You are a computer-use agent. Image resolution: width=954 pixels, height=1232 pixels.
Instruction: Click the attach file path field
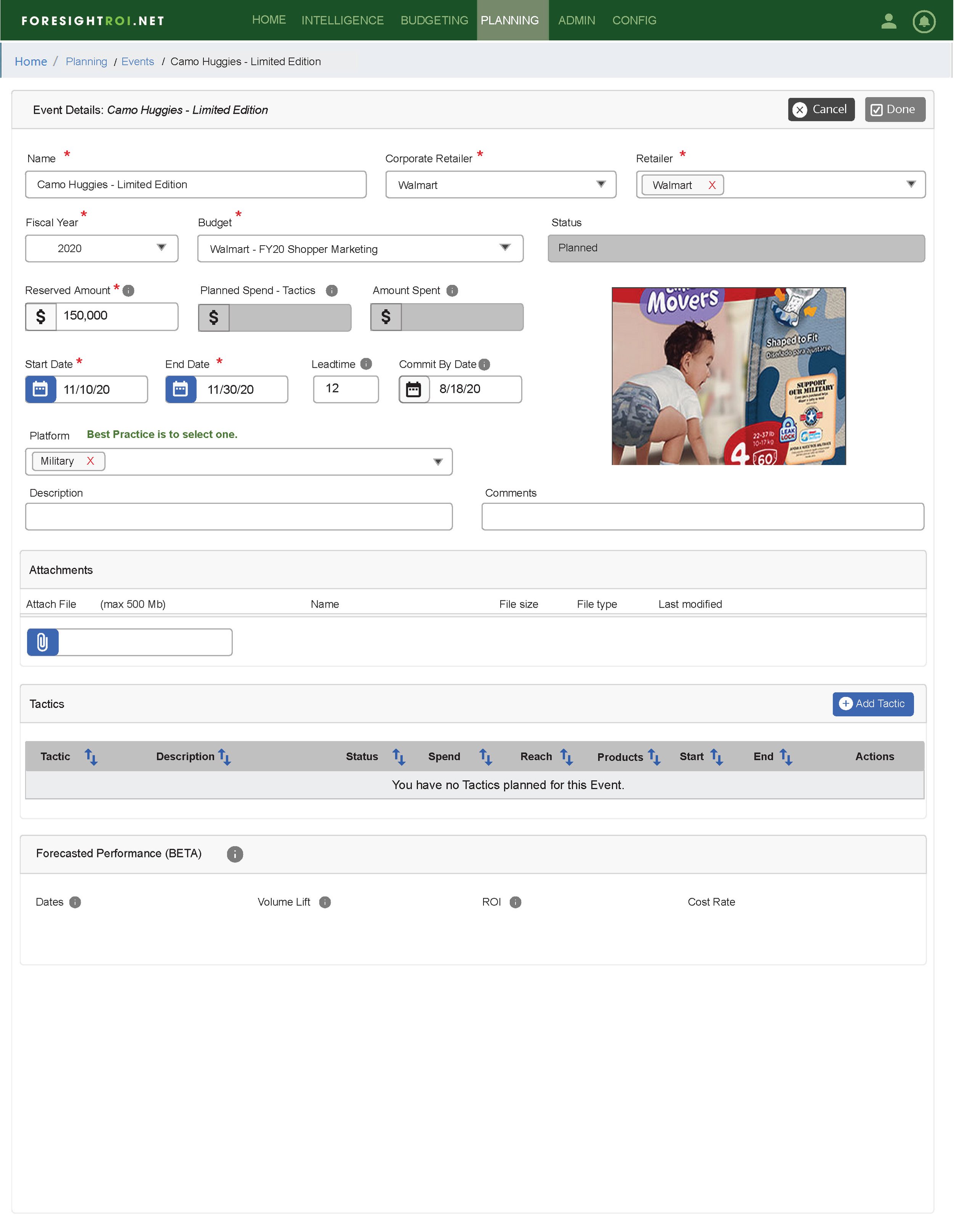145,642
